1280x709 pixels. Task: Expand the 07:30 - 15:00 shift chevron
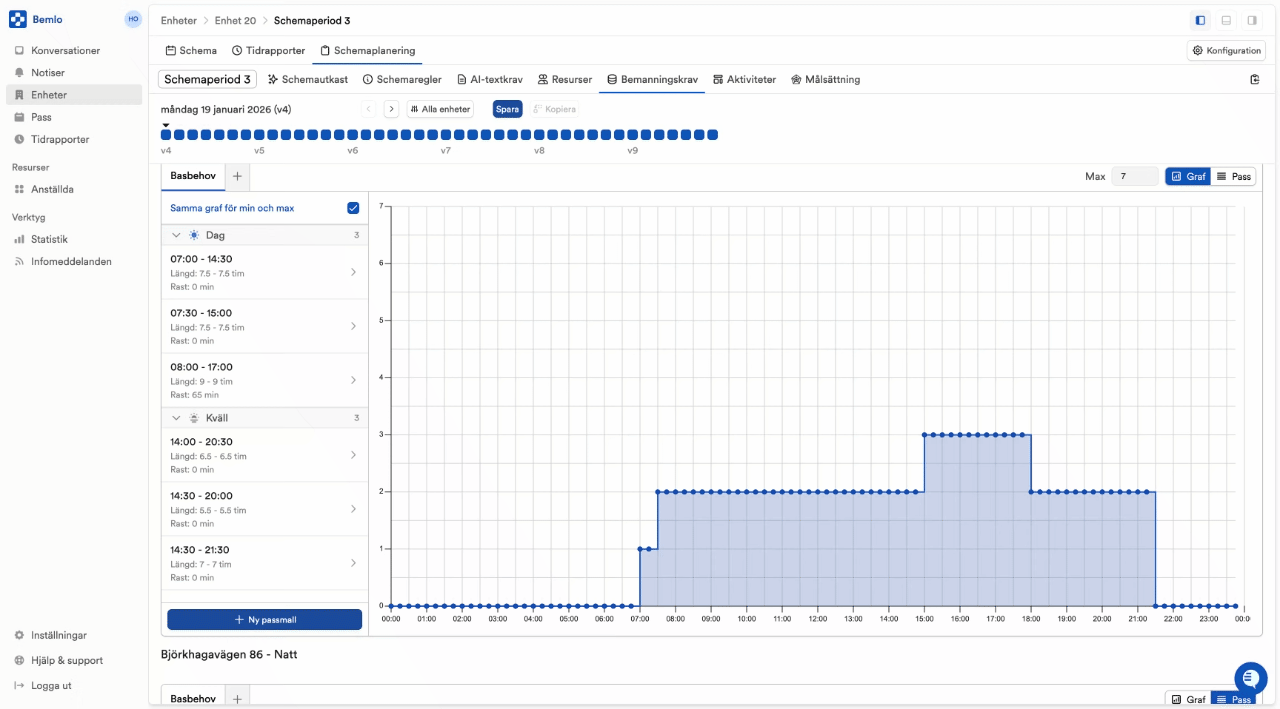coord(353,326)
